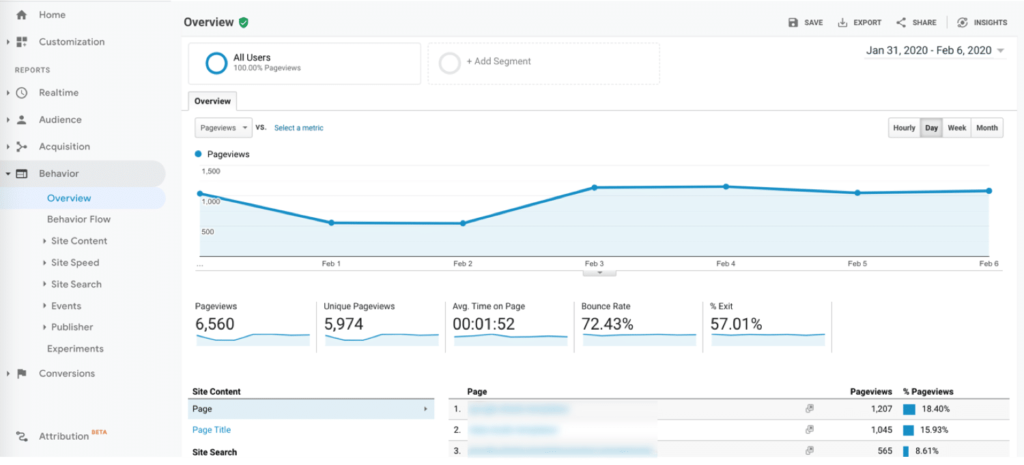The height and width of the screenshot is (465, 1024).
Task: Export the report using Export icon
Action: [842, 22]
